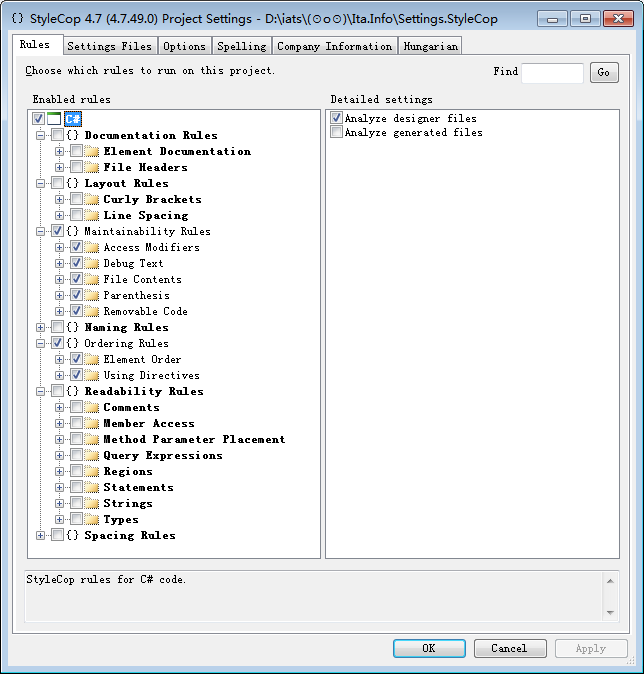Click the Comments folder icon
Screen dimensions: 644x674
pos(92,407)
